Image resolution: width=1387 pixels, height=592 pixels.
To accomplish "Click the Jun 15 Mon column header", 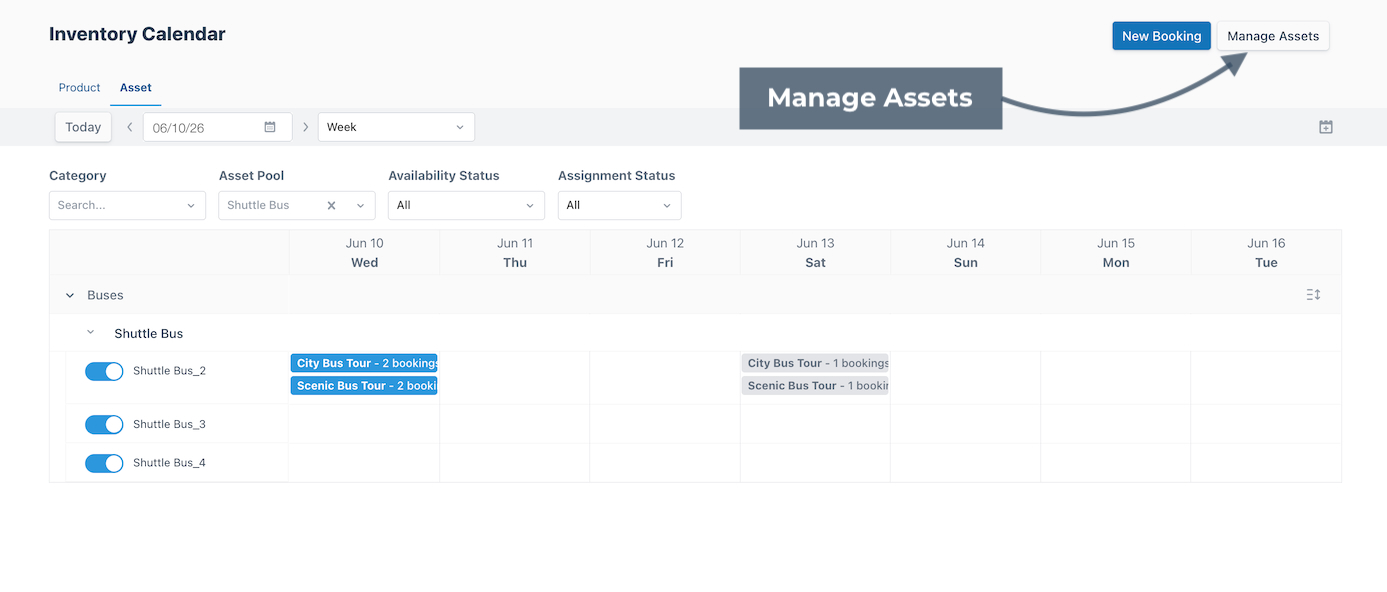I will coord(1116,253).
